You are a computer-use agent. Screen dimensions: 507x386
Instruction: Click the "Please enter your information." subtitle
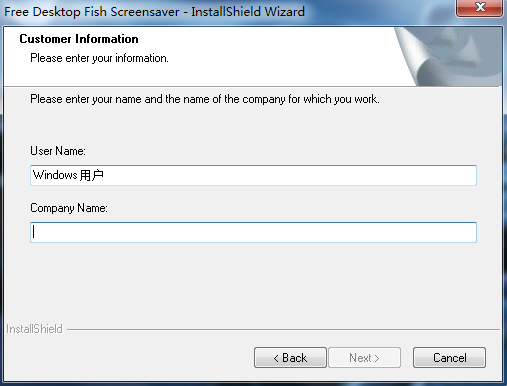click(x=99, y=58)
